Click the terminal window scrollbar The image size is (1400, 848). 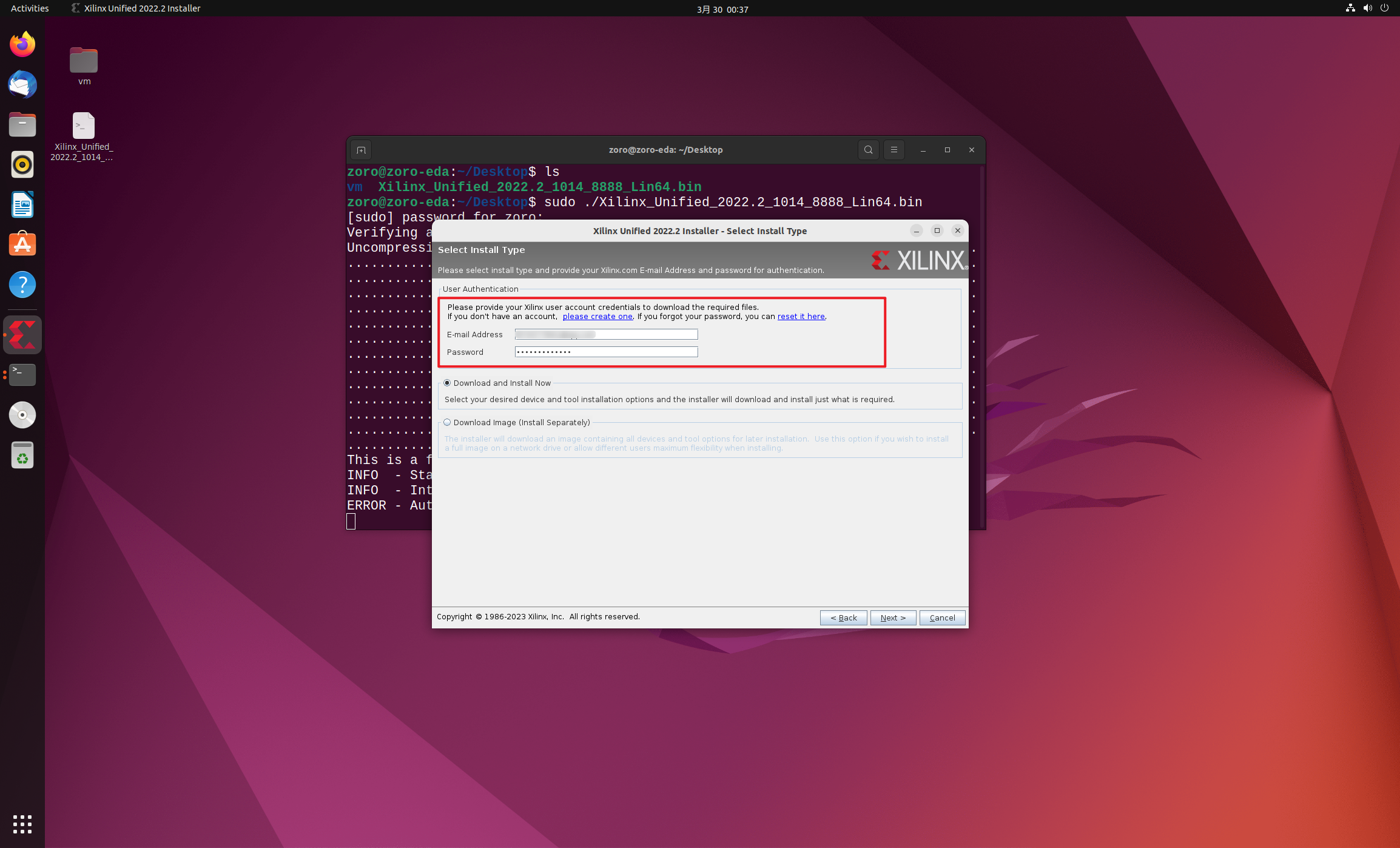pos(982,347)
